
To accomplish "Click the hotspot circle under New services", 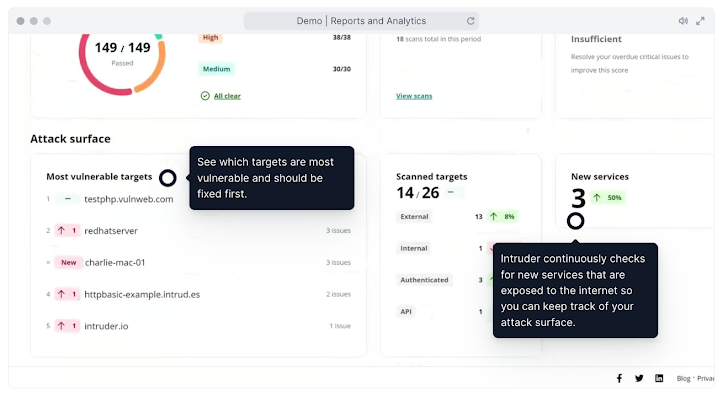I will click(575, 221).
